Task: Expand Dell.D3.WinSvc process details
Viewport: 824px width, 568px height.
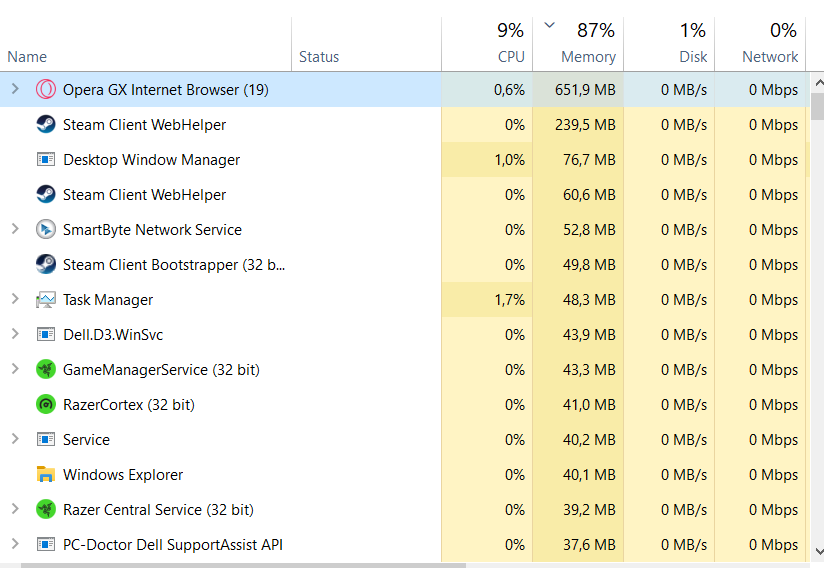Action: (15, 334)
